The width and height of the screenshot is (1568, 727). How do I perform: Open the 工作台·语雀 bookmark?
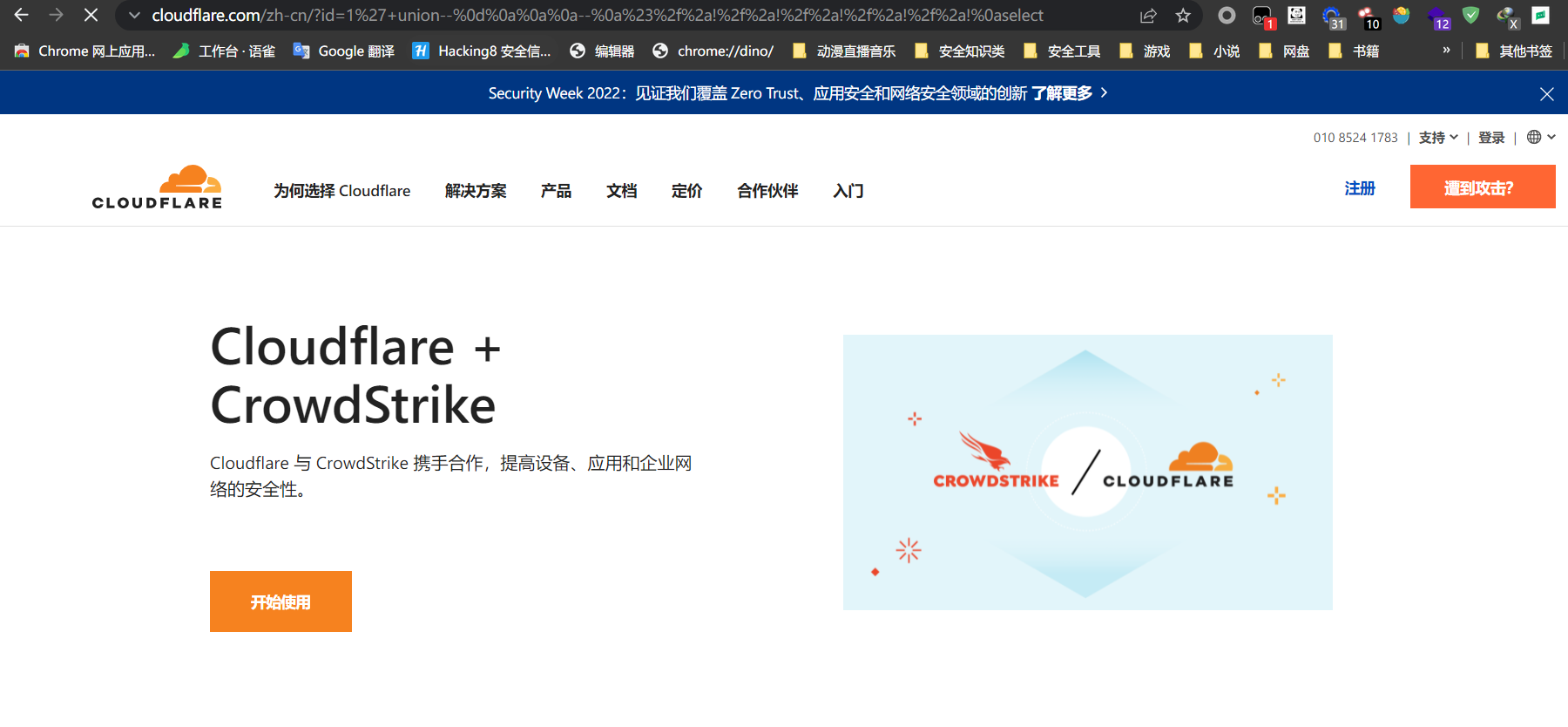224,51
